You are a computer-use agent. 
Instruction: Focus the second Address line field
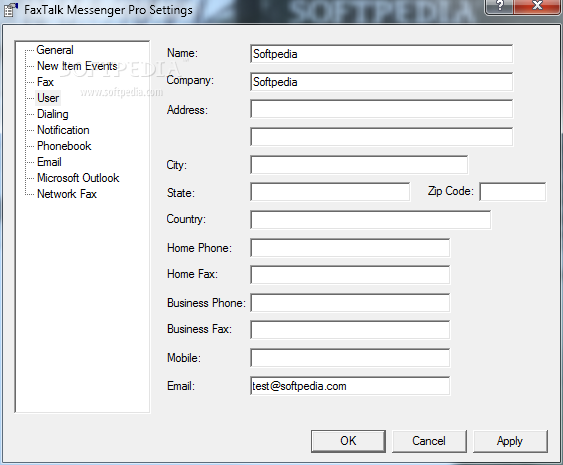381,137
